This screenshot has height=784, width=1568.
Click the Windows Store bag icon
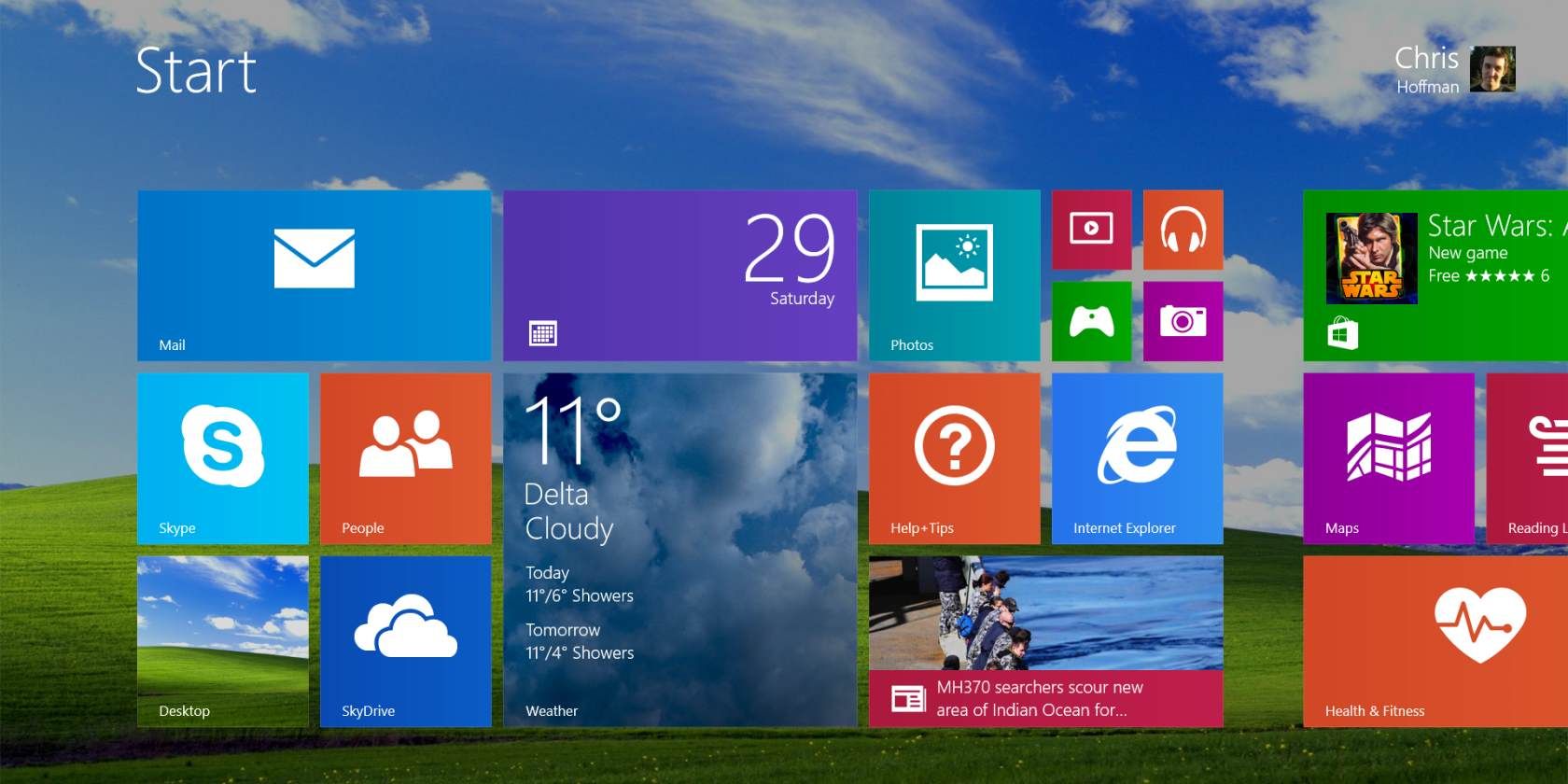(x=1342, y=333)
